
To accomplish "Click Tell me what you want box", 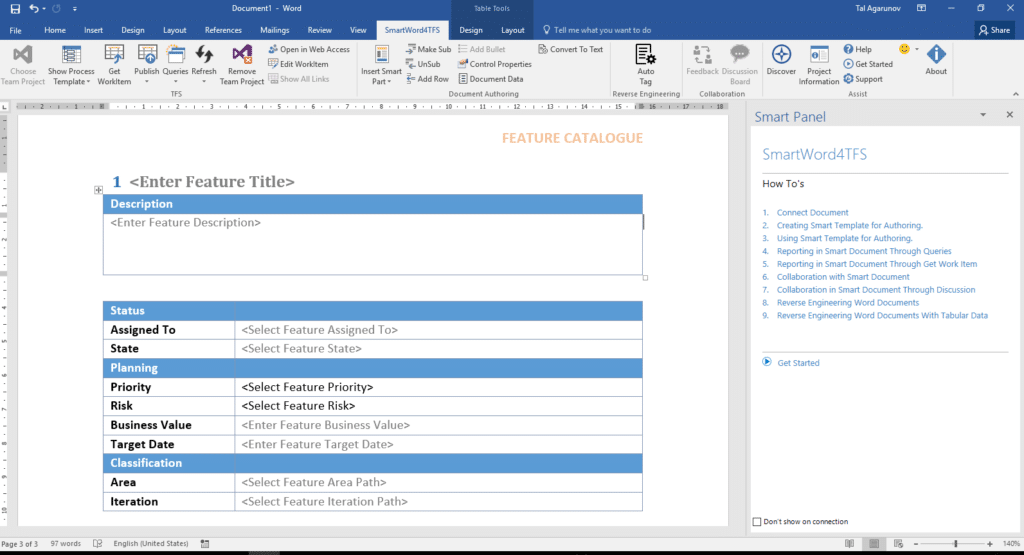I will coord(596,30).
